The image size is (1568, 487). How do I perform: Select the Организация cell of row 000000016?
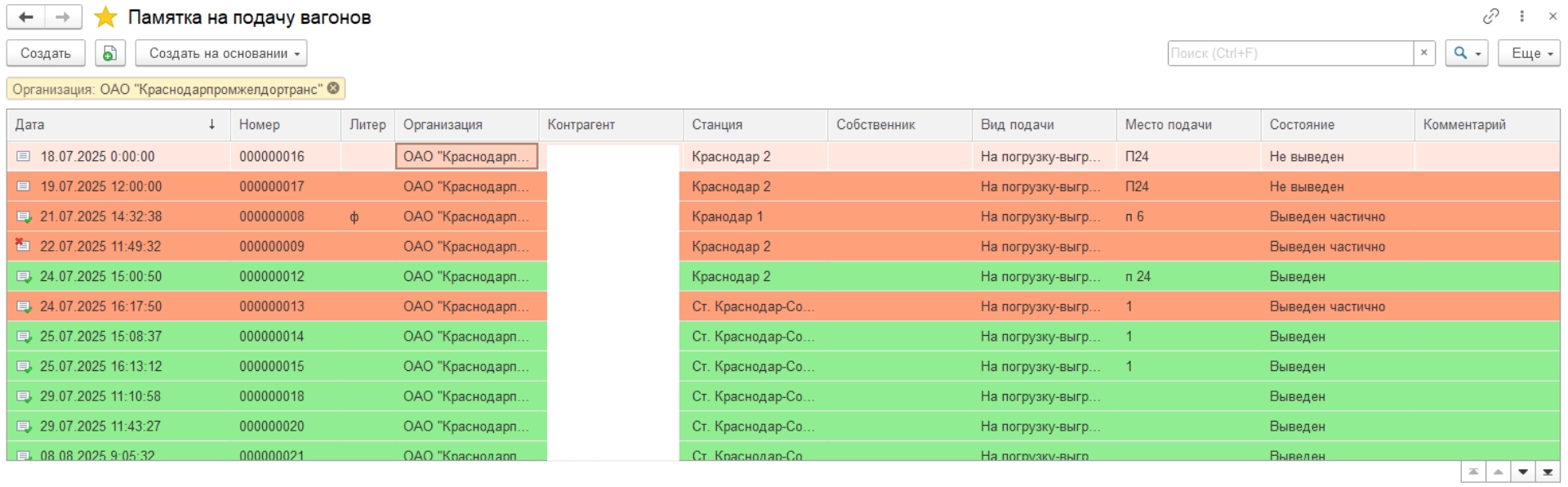tap(466, 156)
